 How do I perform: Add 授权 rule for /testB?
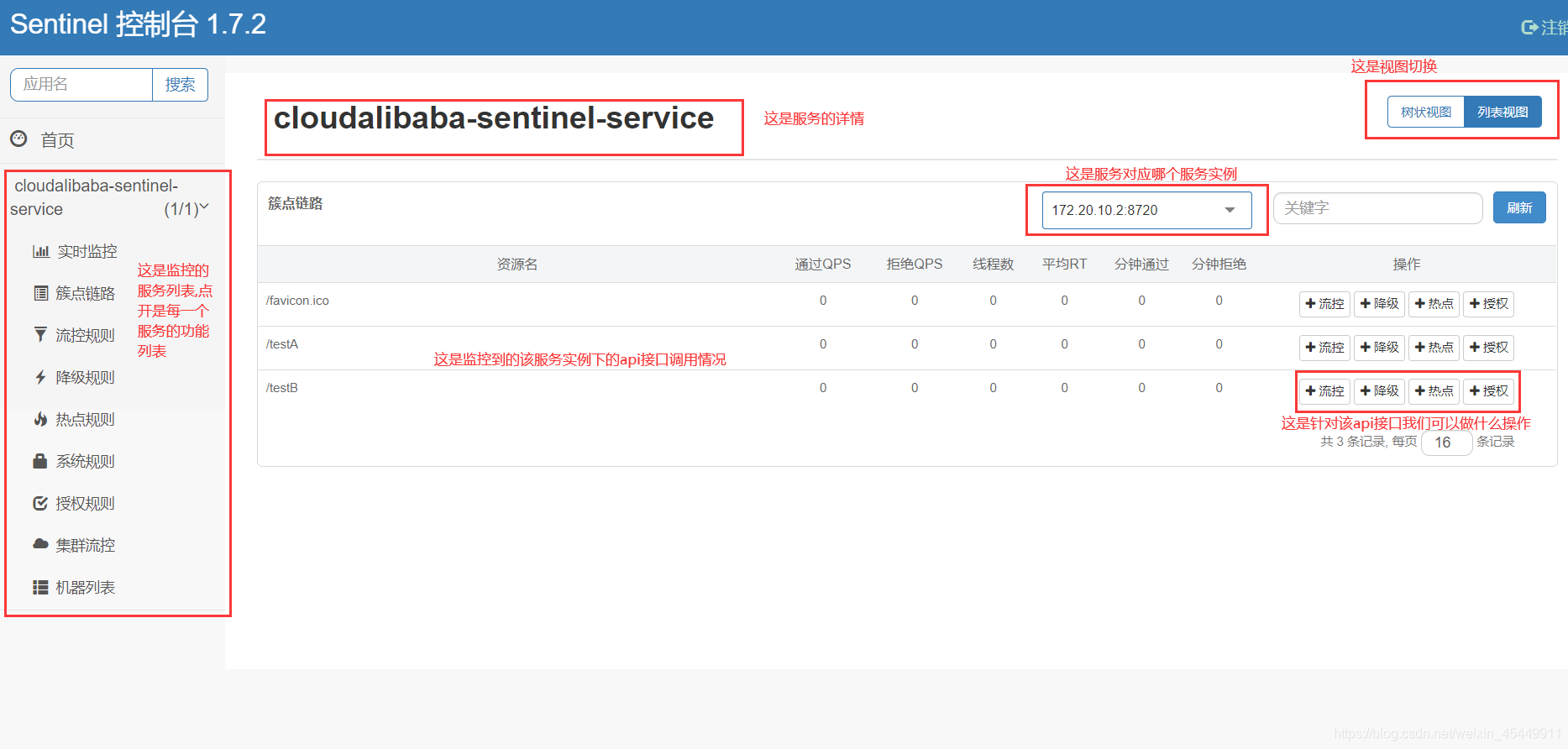tap(1488, 391)
